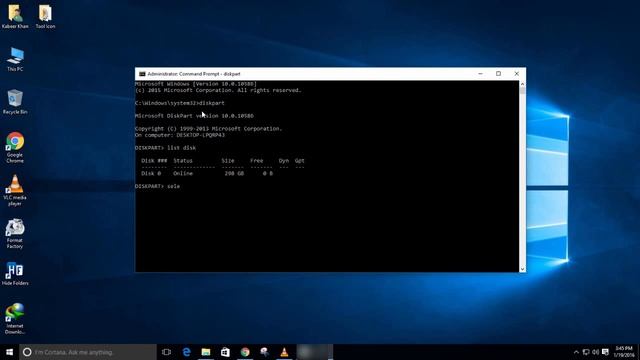The width and height of the screenshot is (640, 360).
Task: Open the Action Center notifications icon
Action: click(605, 352)
